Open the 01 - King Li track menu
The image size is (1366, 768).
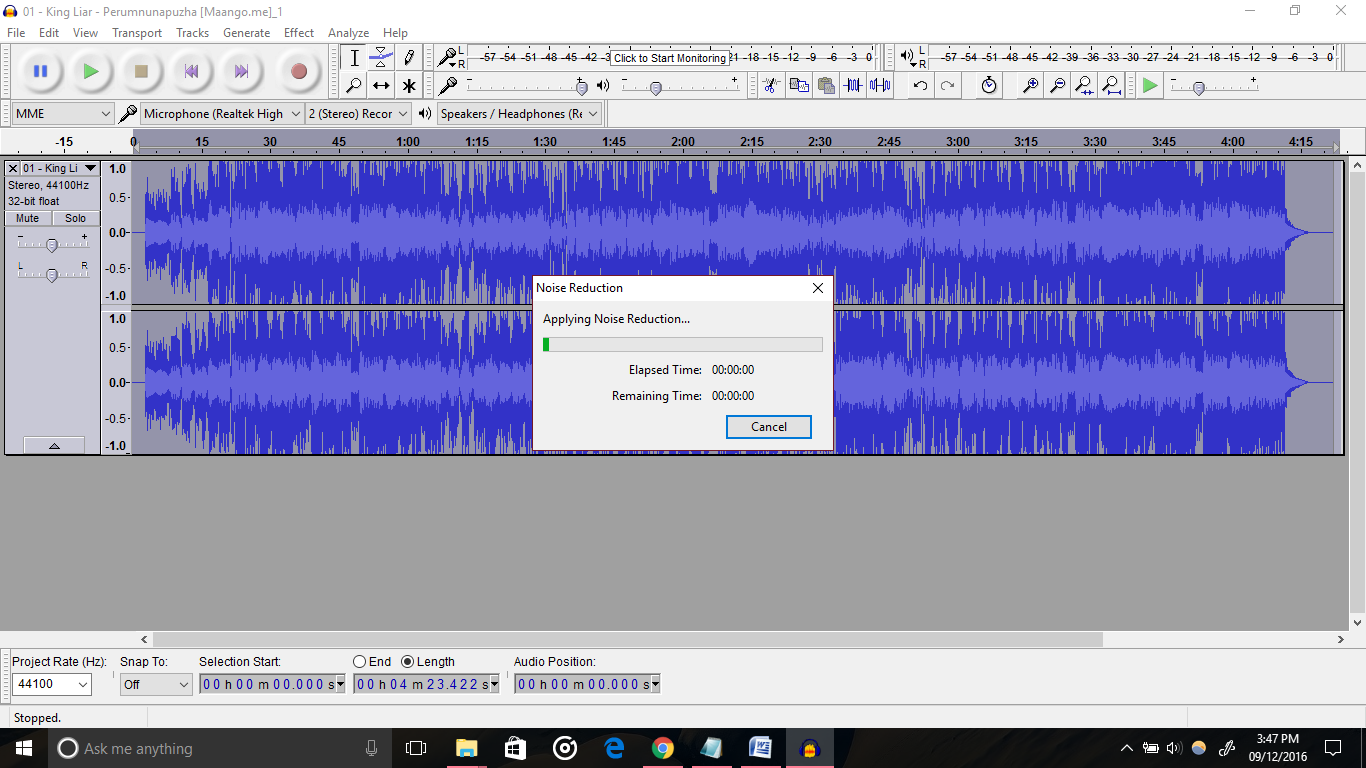(60, 168)
